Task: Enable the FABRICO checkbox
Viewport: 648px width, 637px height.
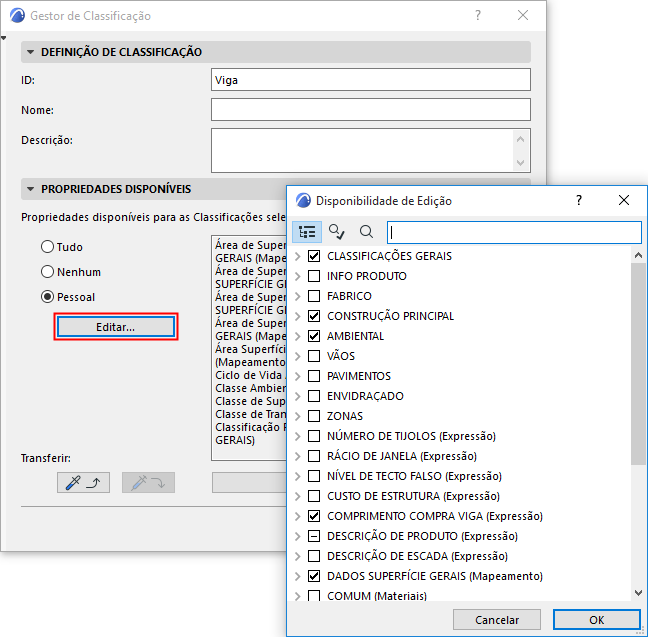Action: 314,296
